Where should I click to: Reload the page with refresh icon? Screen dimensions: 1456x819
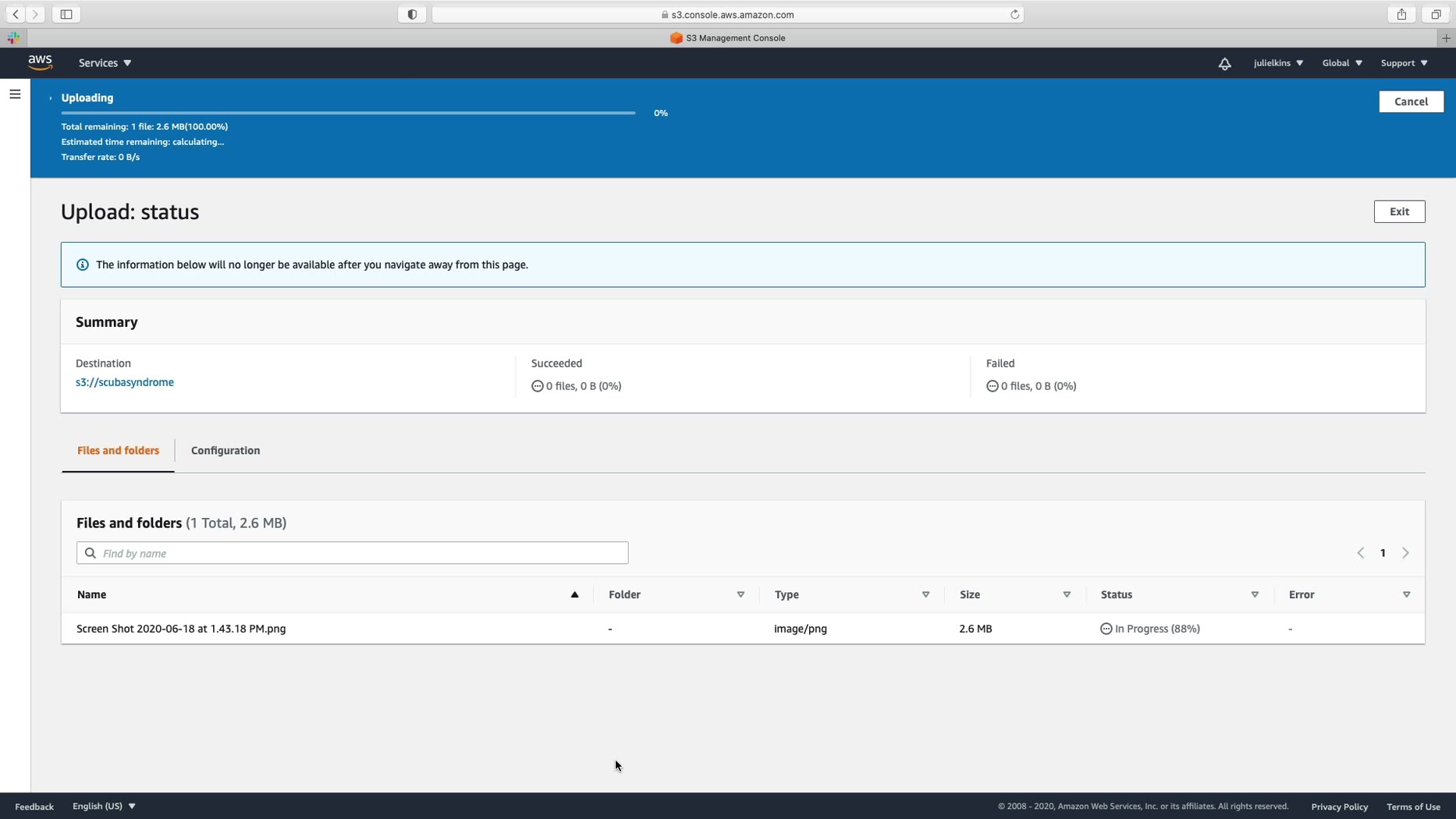click(1014, 14)
